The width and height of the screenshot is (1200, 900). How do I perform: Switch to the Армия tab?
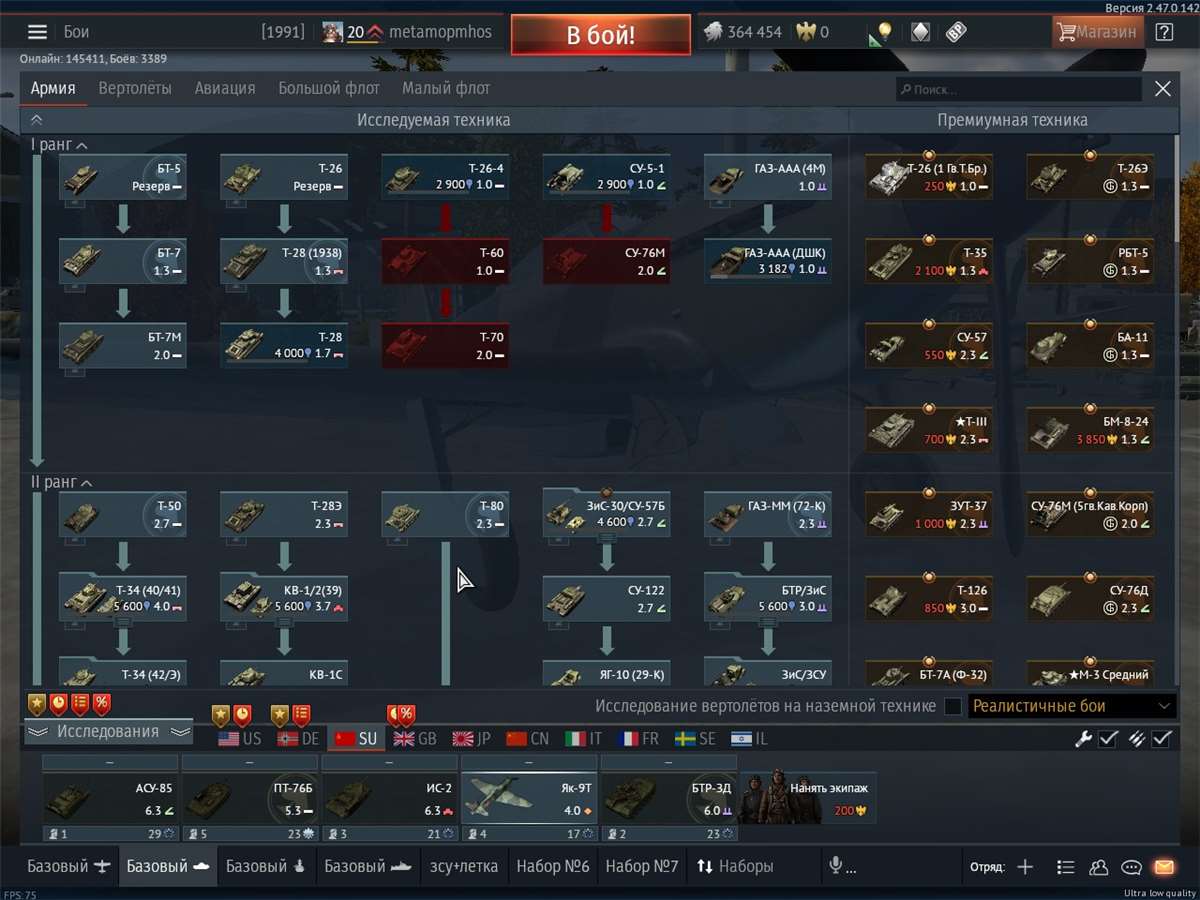(53, 88)
